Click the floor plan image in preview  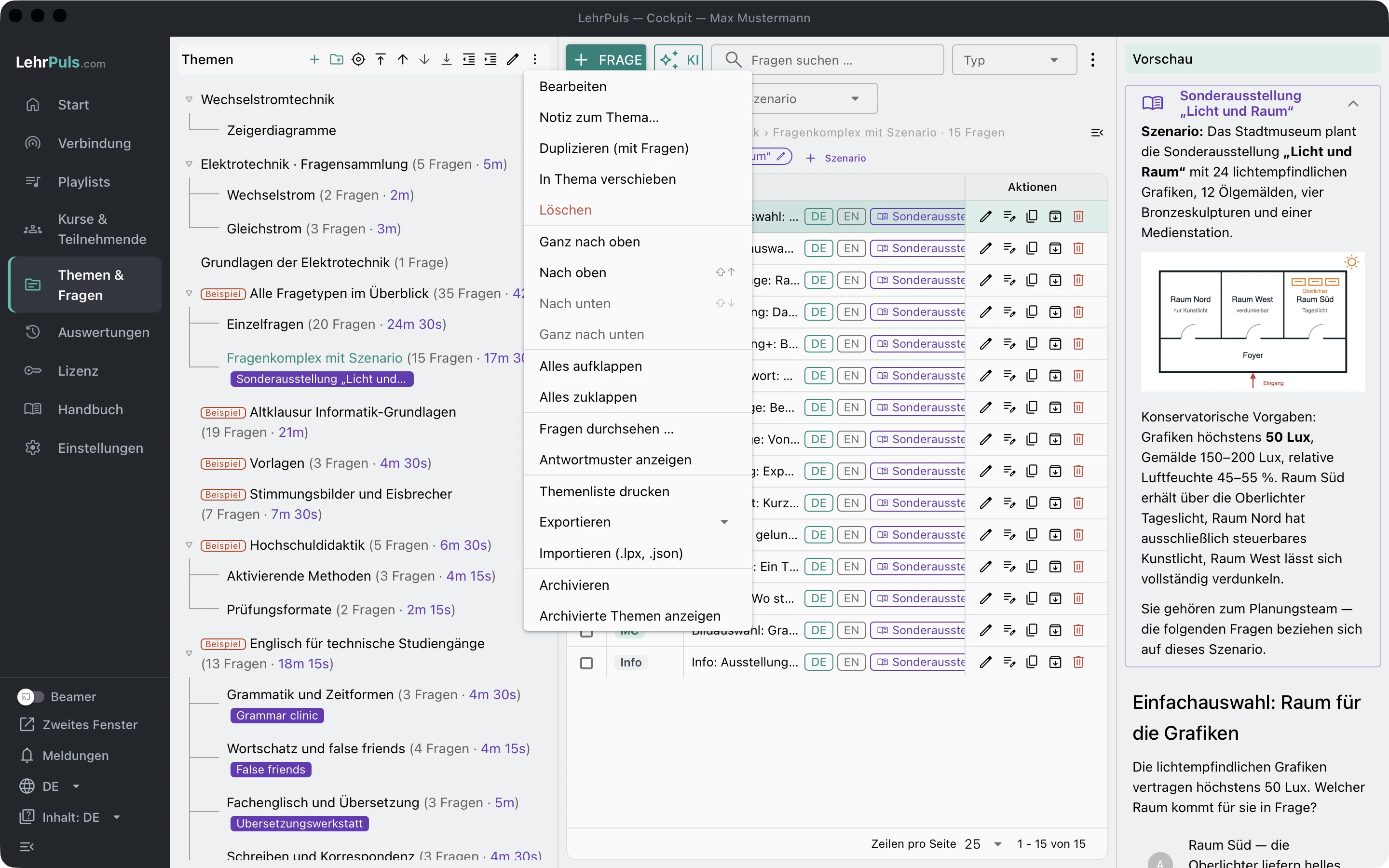coord(1253,322)
